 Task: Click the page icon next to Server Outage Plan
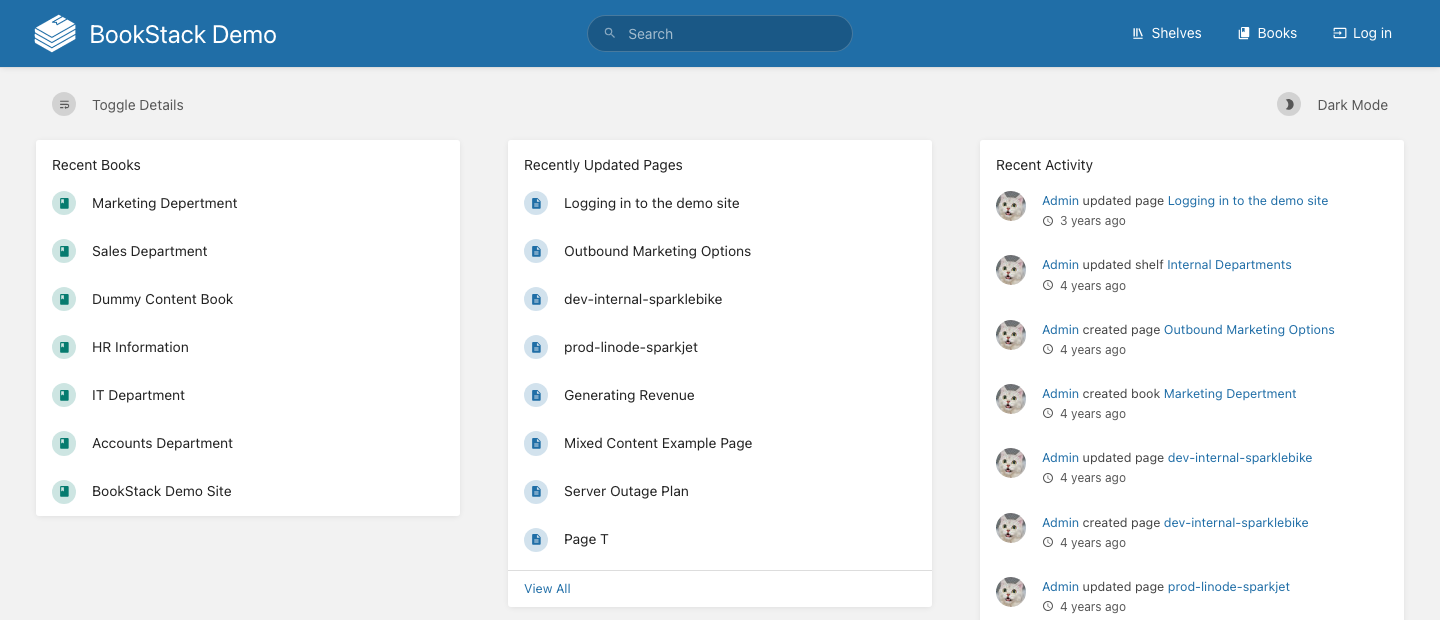point(536,491)
